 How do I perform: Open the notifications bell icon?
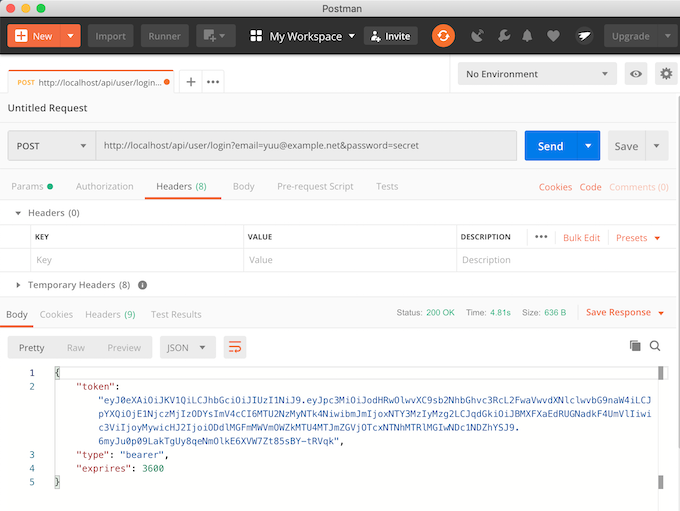tap(527, 36)
